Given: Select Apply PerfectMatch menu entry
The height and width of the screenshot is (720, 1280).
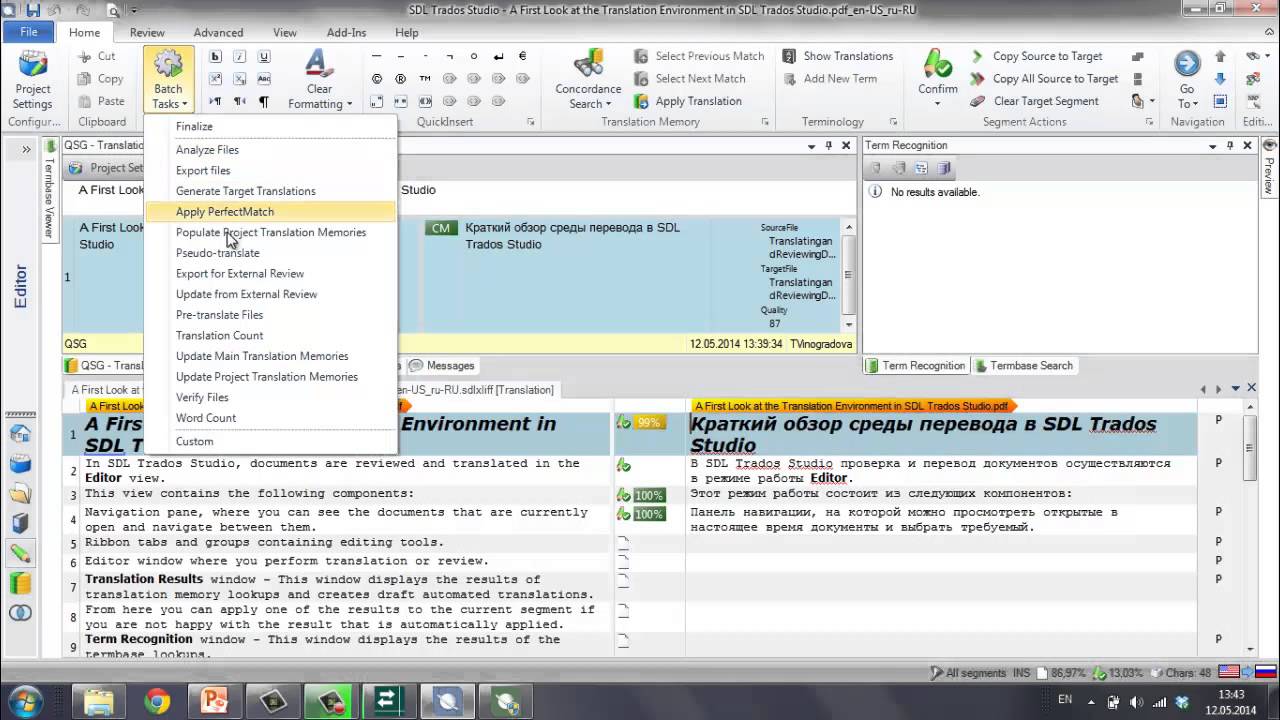Looking at the screenshot, I should pyautogui.click(x=271, y=212).
